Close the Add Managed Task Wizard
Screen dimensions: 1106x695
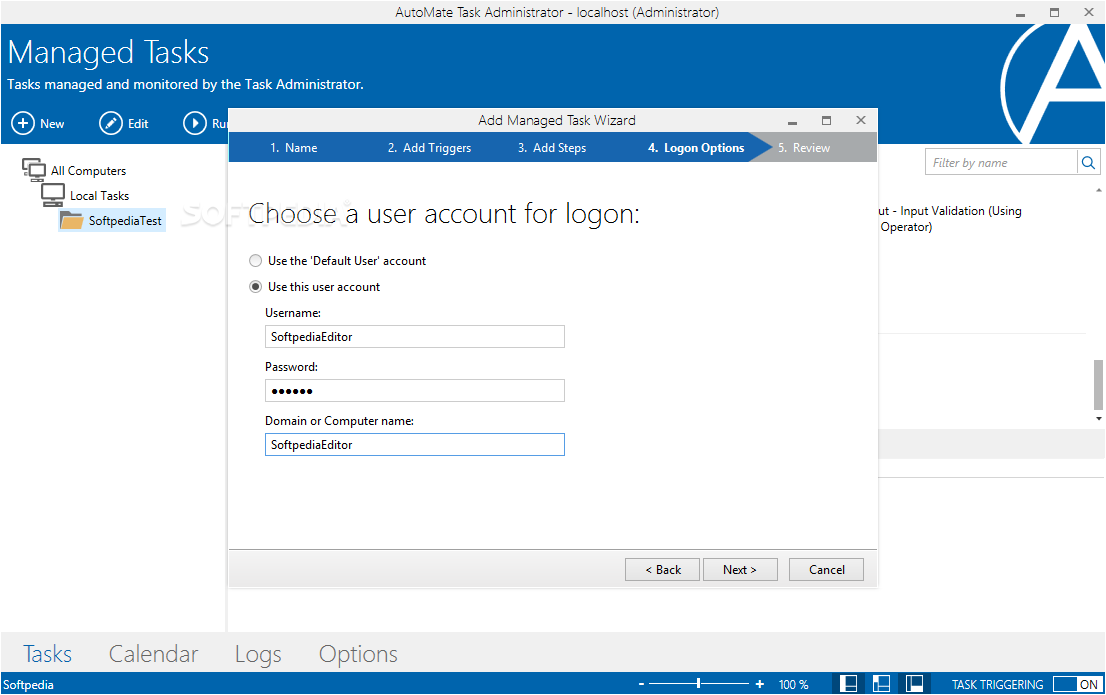click(x=861, y=121)
